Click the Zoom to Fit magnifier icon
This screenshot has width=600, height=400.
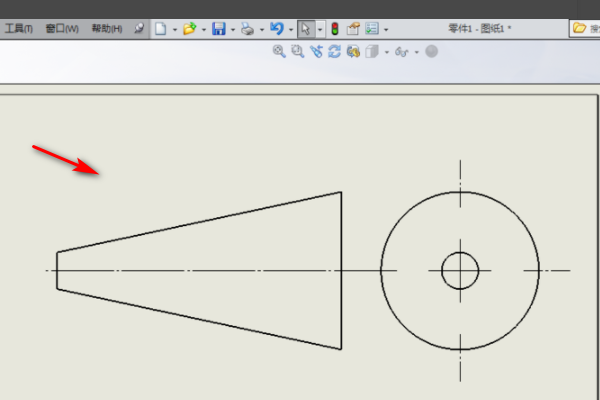pyautogui.click(x=280, y=52)
